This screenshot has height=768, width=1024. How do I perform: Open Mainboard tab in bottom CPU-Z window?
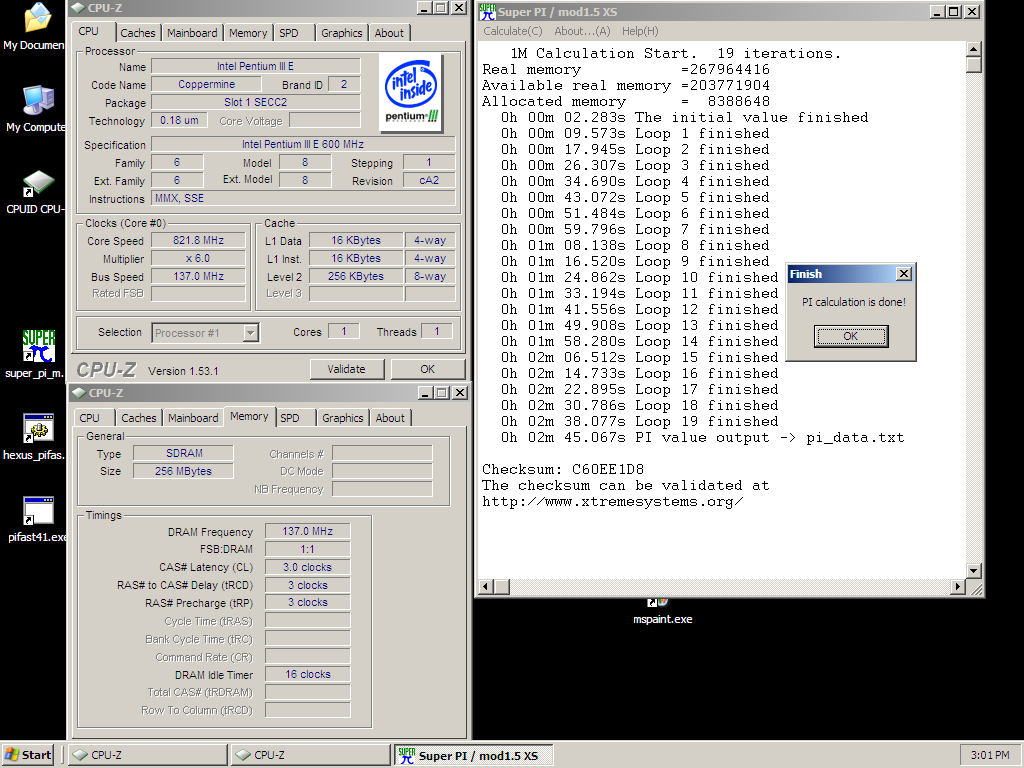[193, 418]
